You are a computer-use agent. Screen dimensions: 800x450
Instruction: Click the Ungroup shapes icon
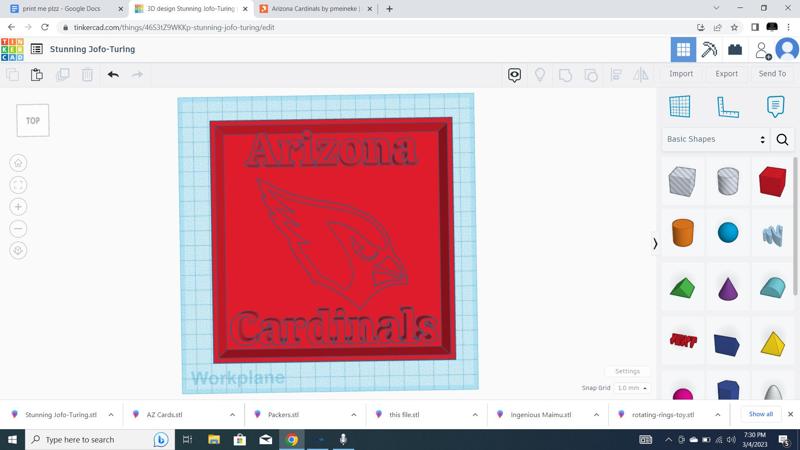591,75
